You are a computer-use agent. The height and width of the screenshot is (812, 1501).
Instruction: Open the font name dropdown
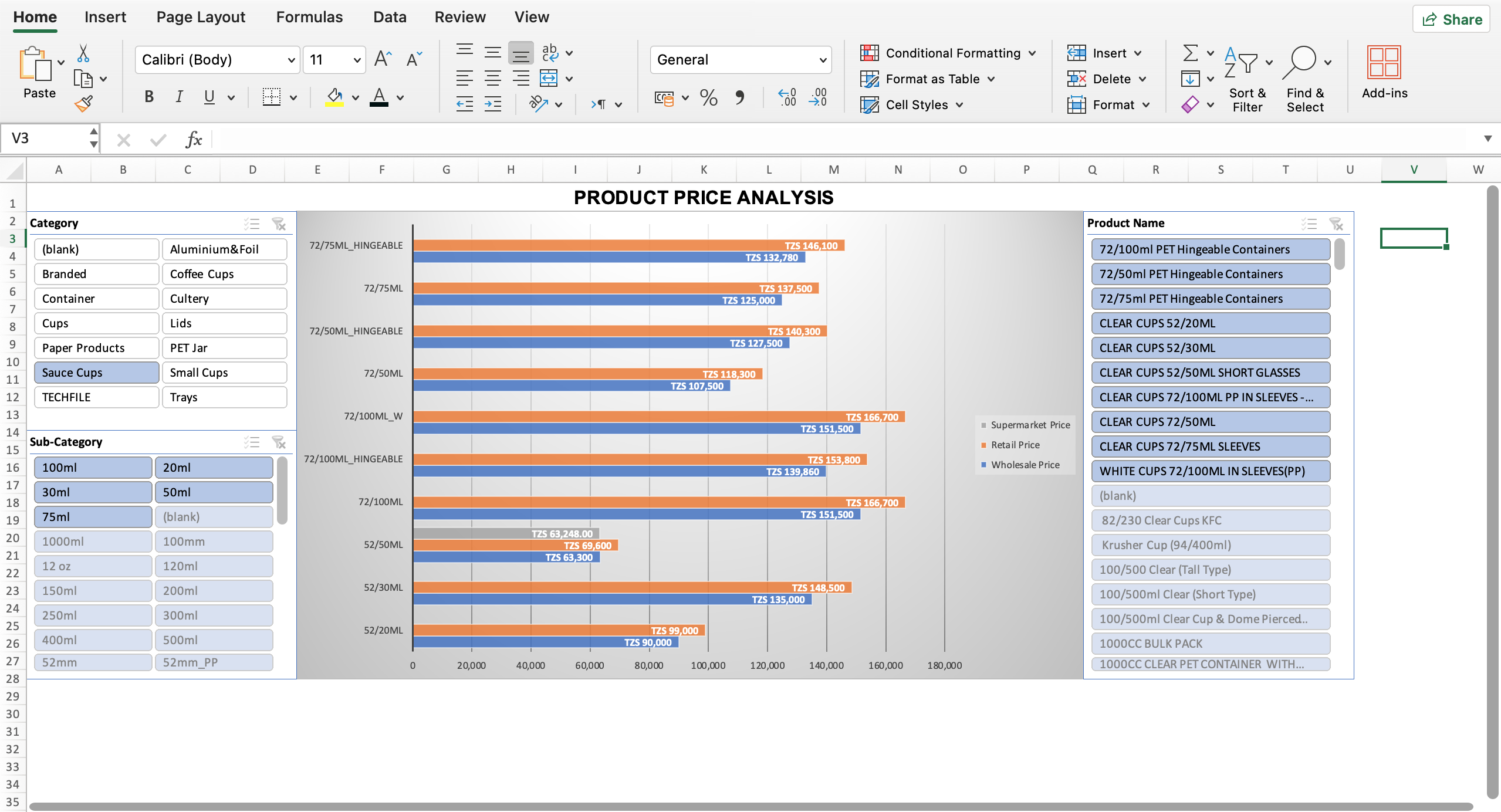[291, 59]
